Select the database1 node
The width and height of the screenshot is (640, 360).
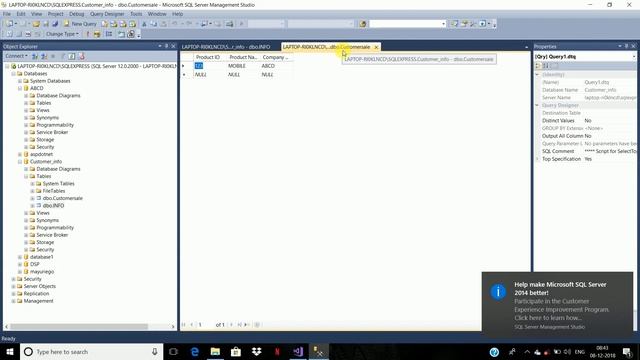[42, 257]
